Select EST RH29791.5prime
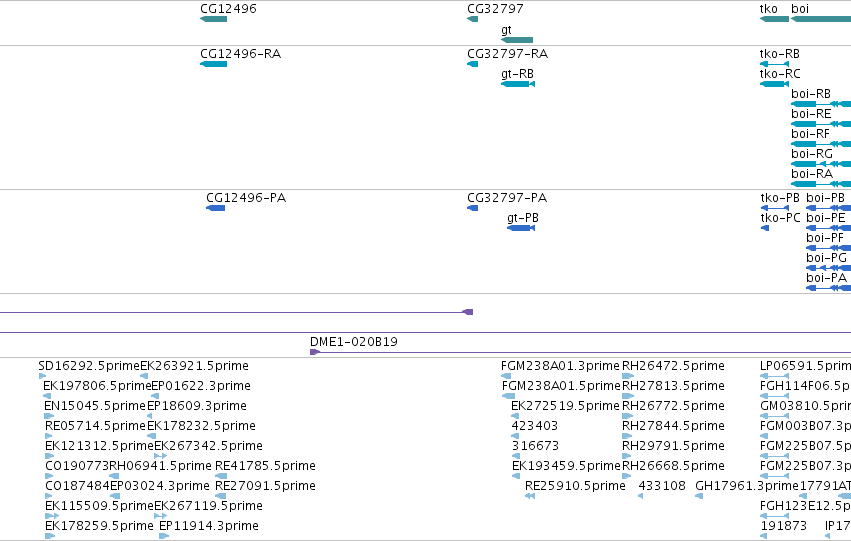This screenshot has height=541, width=851. point(673,447)
